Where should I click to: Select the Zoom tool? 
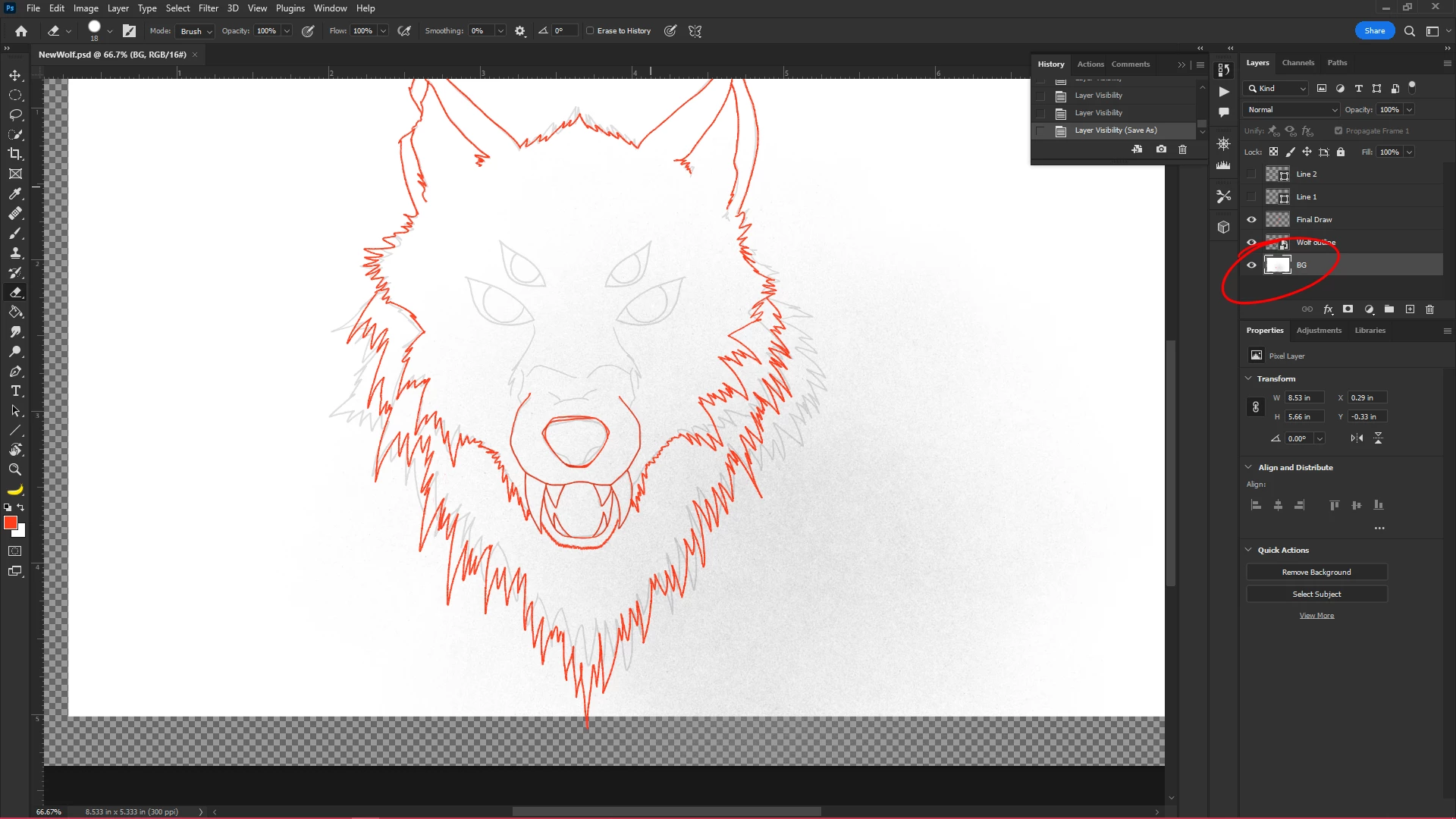15,470
